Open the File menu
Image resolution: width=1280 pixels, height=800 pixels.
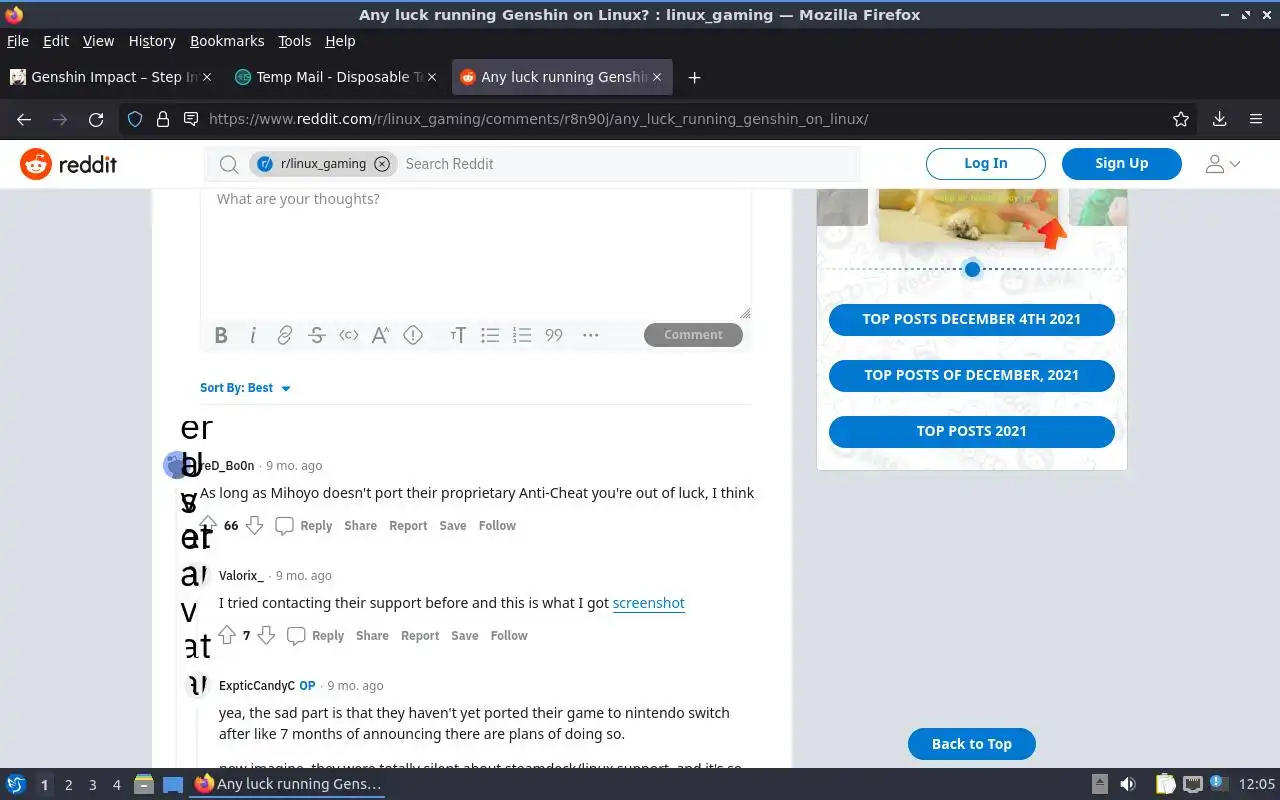18,41
